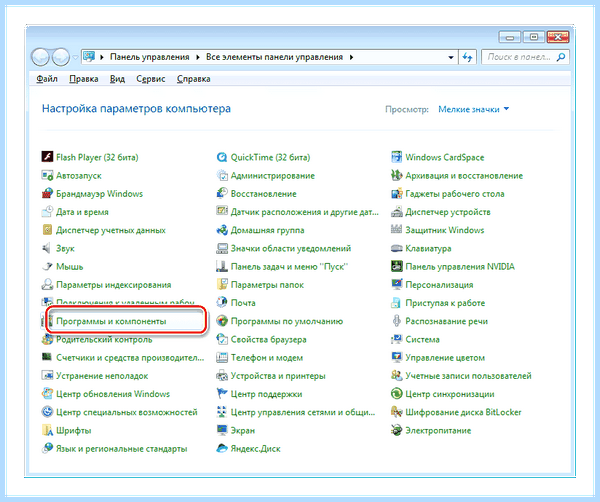Viewport: 600px width, 502px height.
Task: Open Flash Player icon in the list
Action: pyautogui.click(x=47, y=157)
